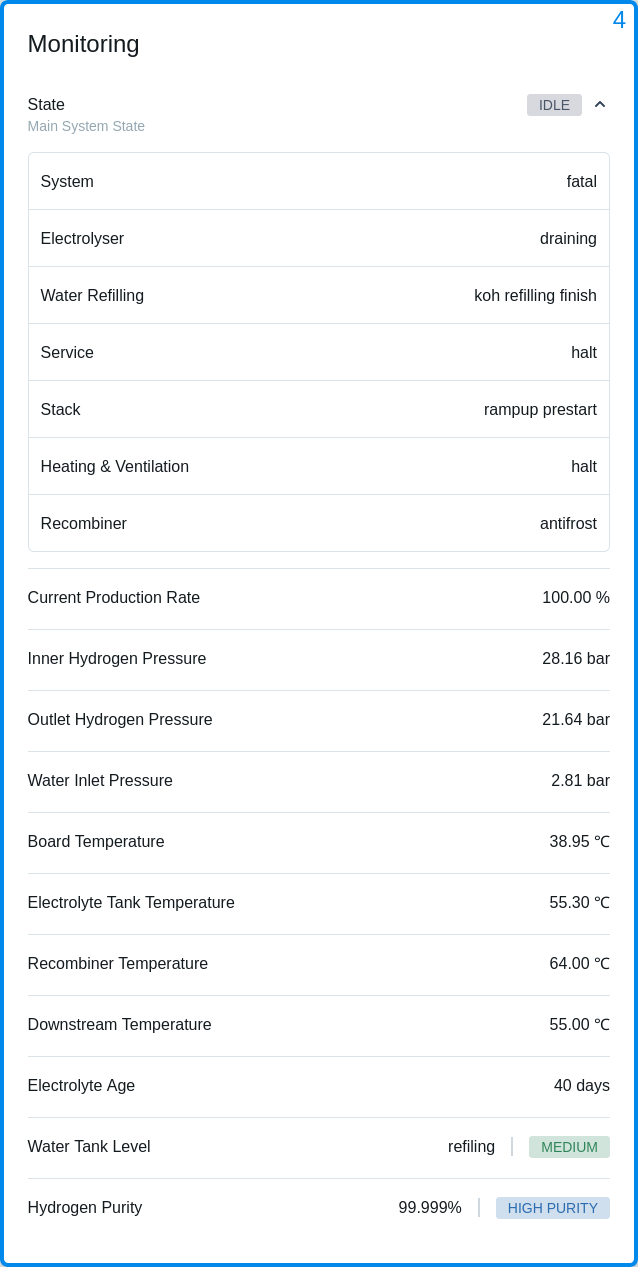The image size is (638, 1267).
Task: Select the Stack rampup prestart row
Action: click(318, 409)
